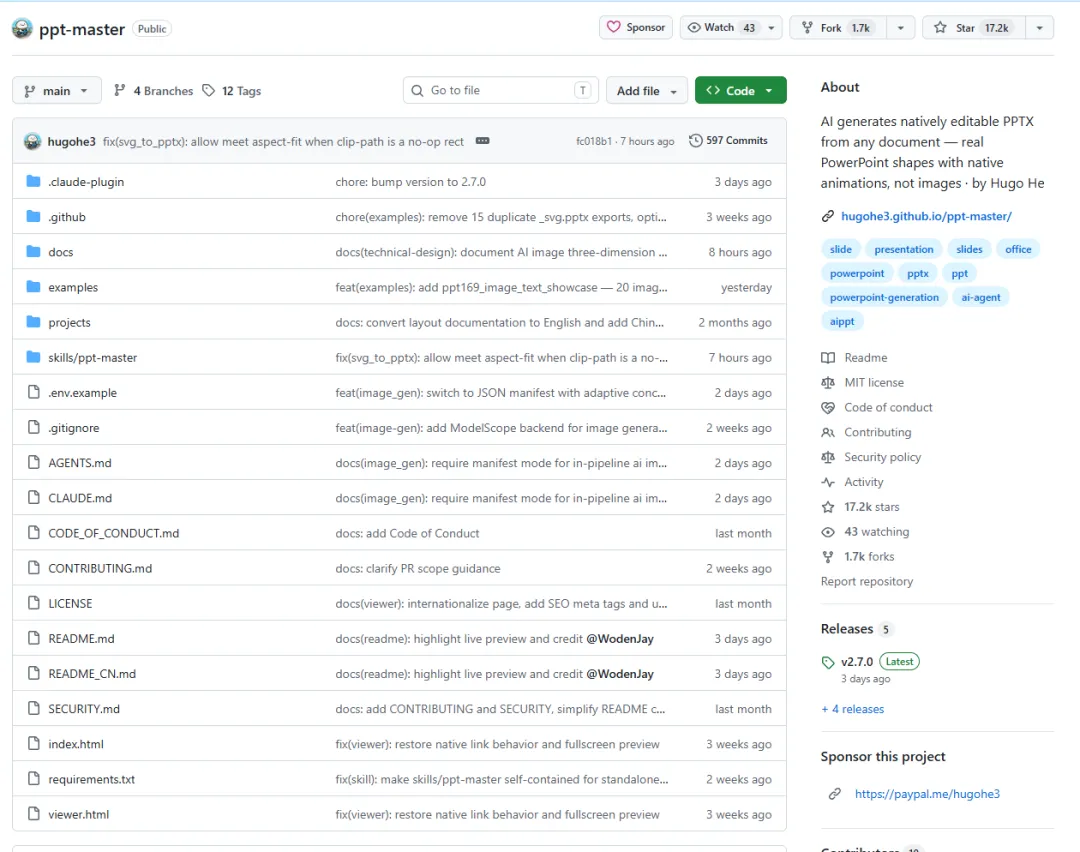Click the Activity pulse icon
The image size is (1080, 852).
coord(827,482)
